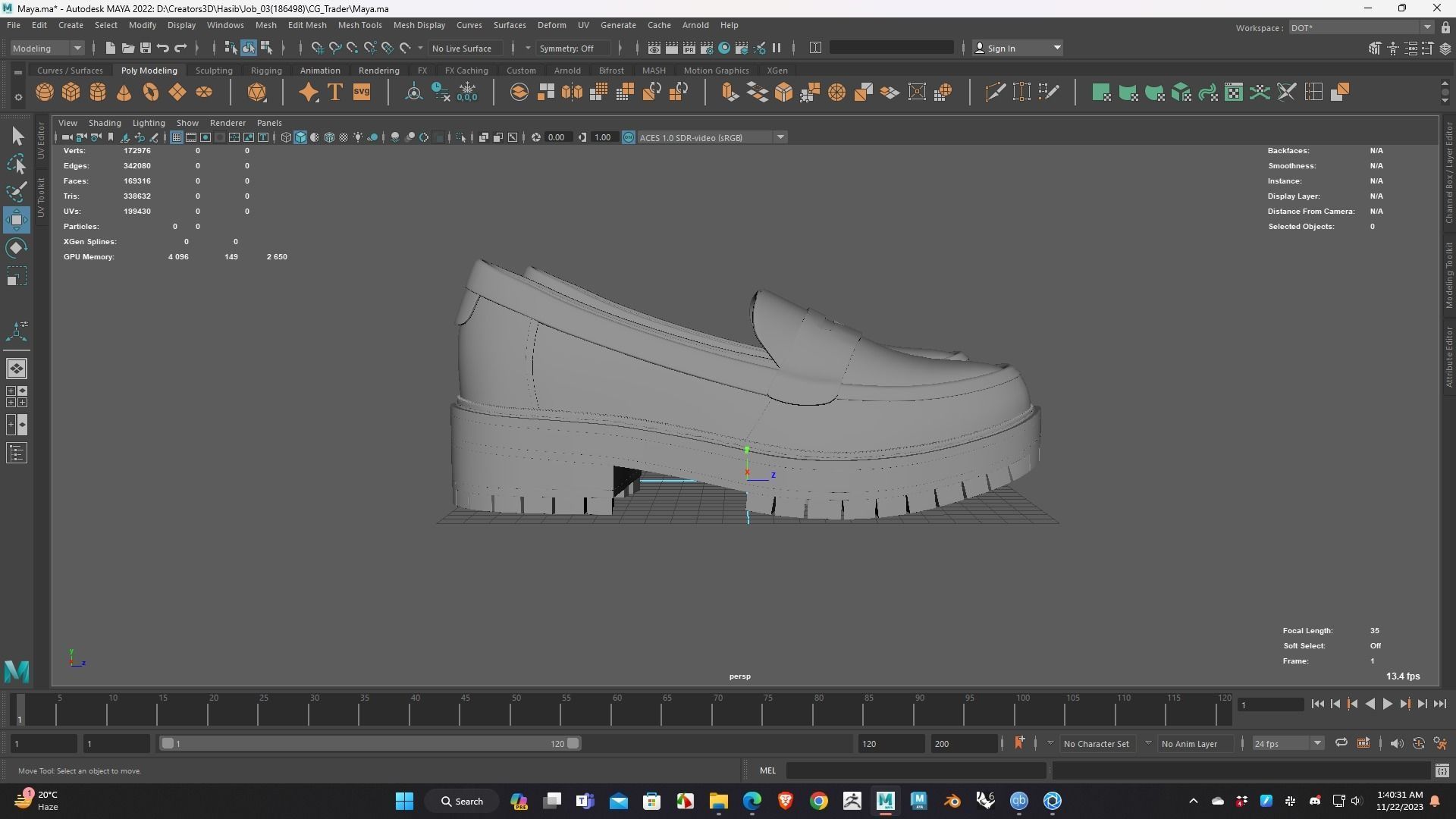
Task: Open the Modeling menu set dropdown
Action: pyautogui.click(x=47, y=48)
